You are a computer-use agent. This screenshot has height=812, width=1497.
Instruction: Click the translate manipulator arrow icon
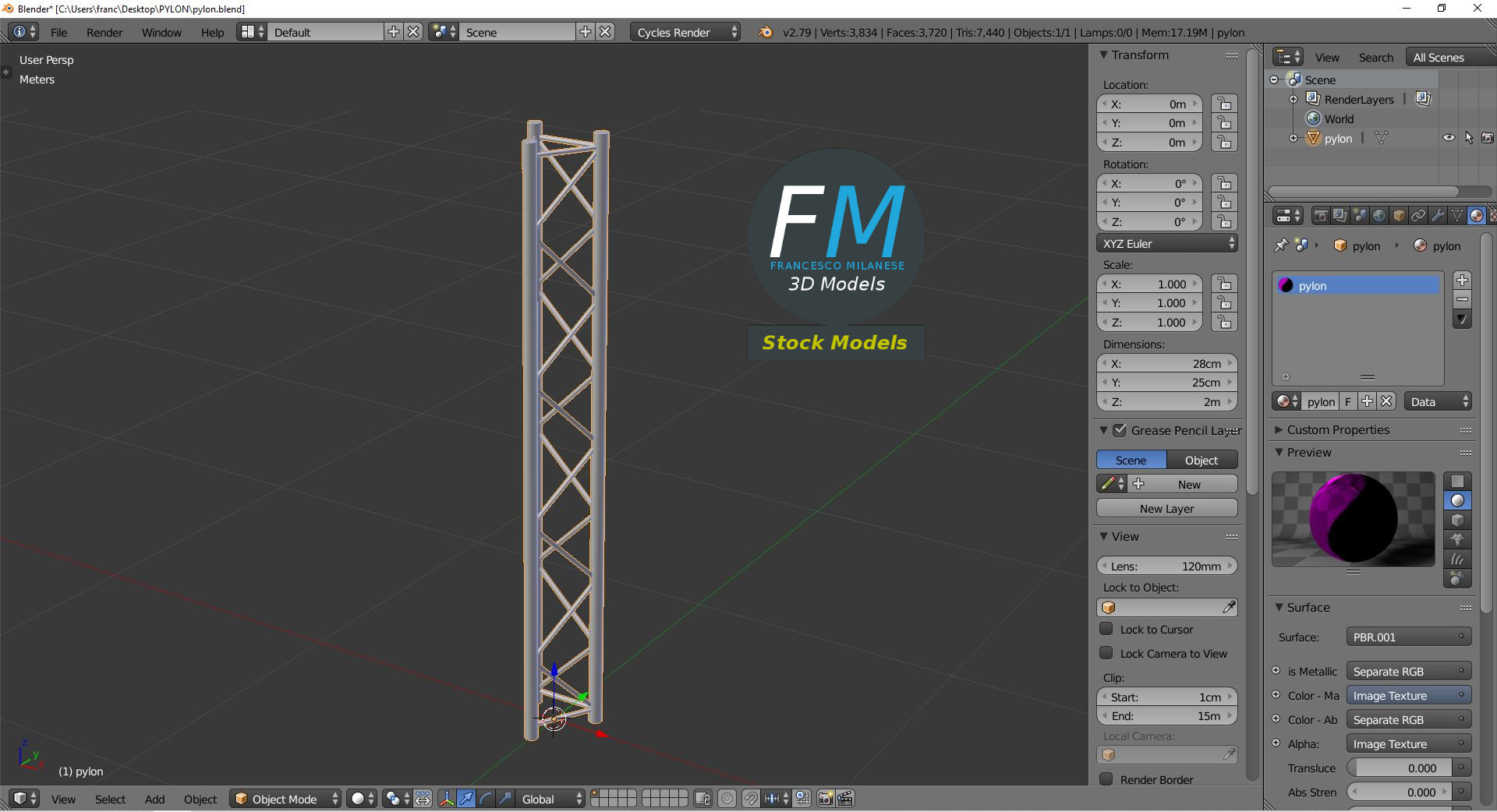(466, 799)
